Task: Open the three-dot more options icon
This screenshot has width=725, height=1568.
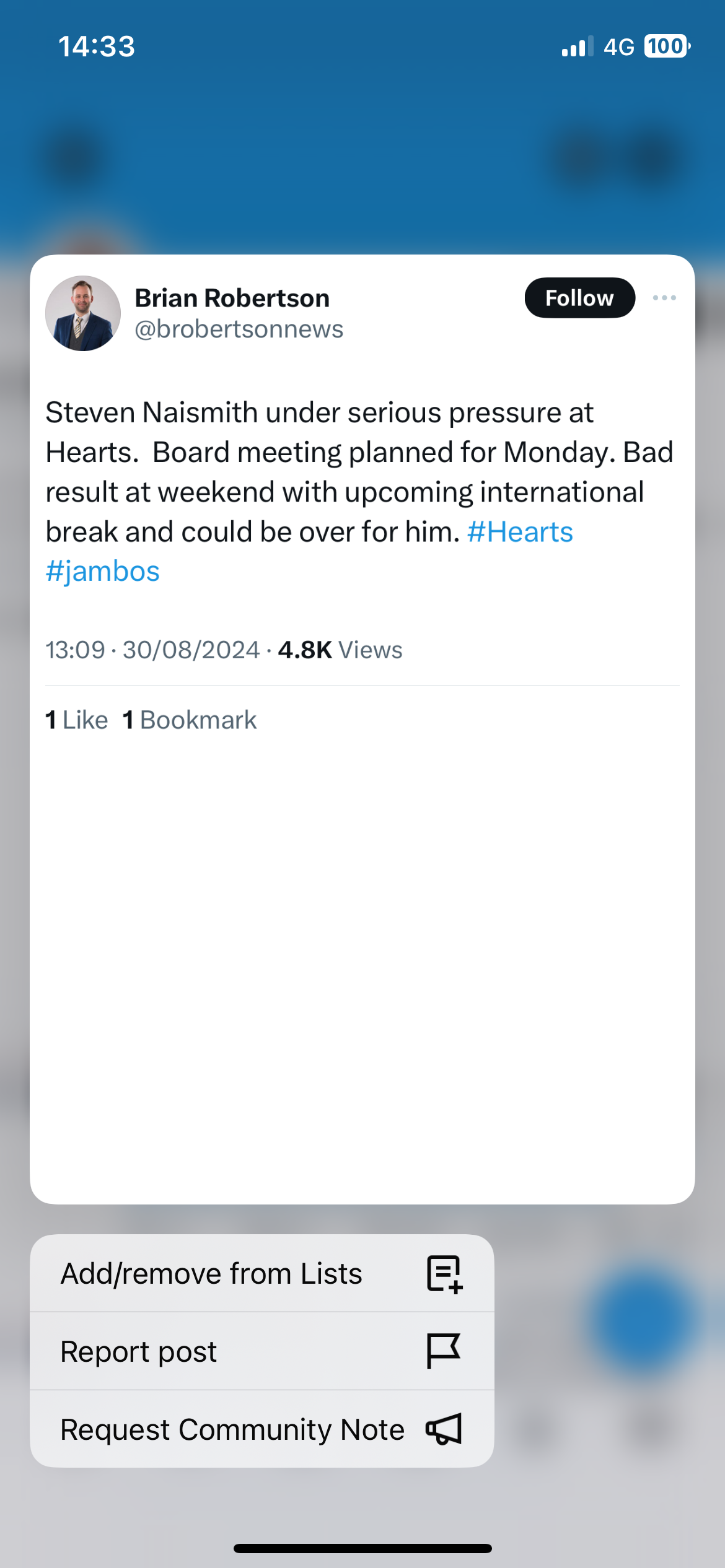Action: [664, 298]
